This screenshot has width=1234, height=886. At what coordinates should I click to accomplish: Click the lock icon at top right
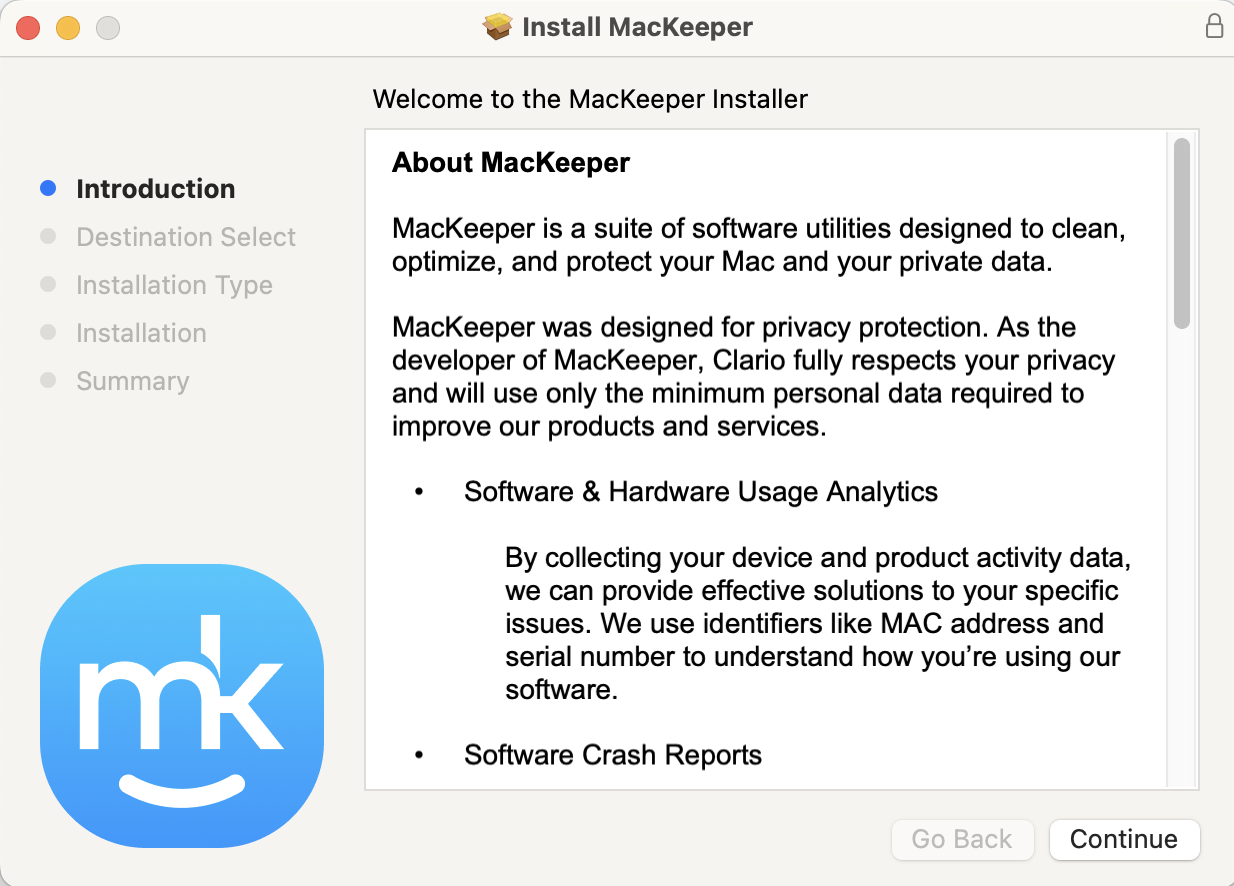point(1215,27)
